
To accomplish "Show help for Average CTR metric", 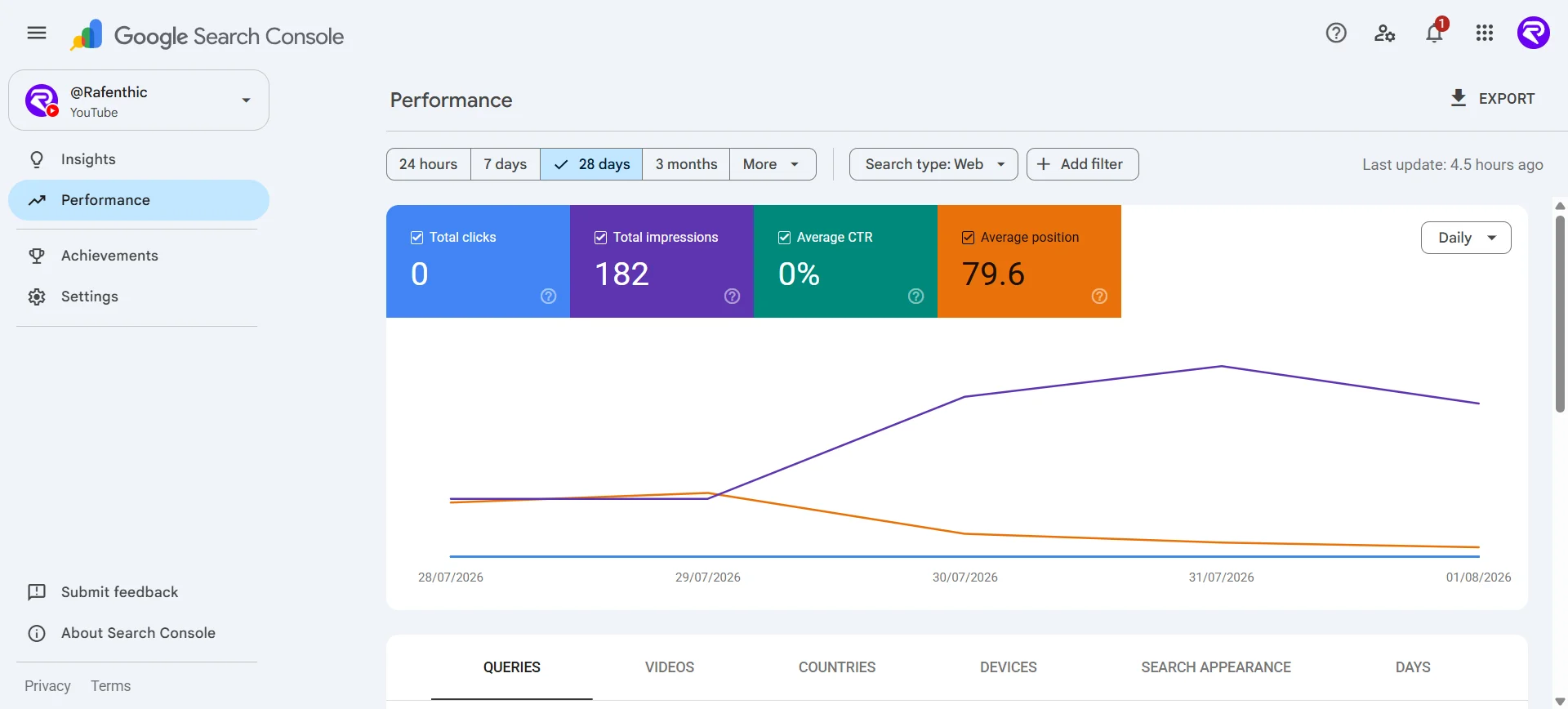I will click(x=916, y=297).
